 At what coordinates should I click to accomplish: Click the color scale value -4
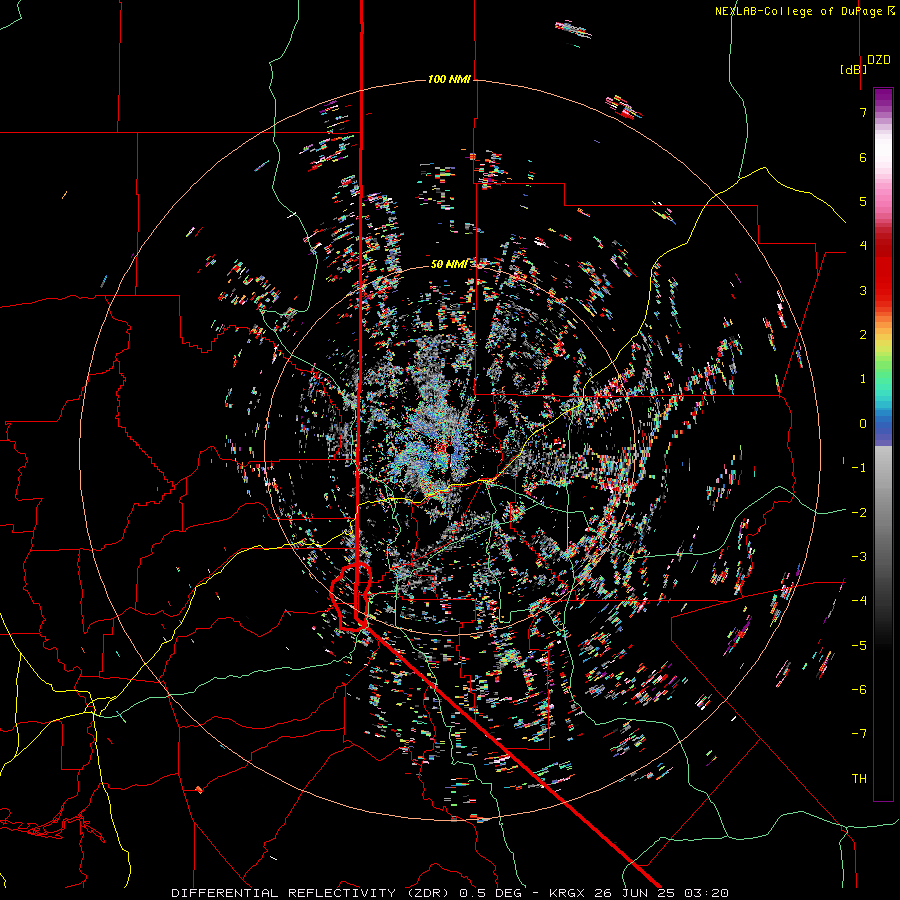pos(859,601)
